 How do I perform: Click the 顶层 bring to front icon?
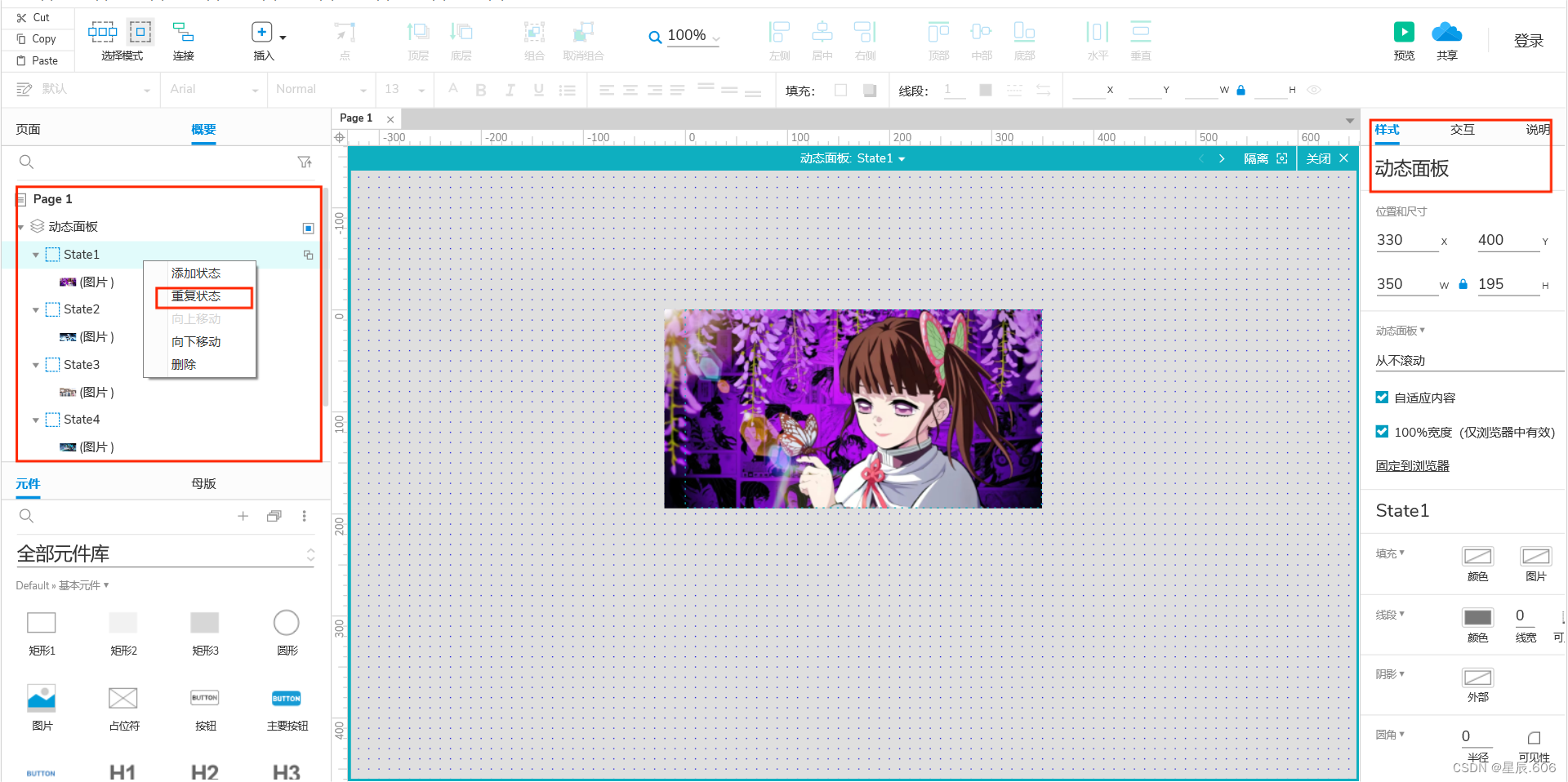tap(418, 32)
